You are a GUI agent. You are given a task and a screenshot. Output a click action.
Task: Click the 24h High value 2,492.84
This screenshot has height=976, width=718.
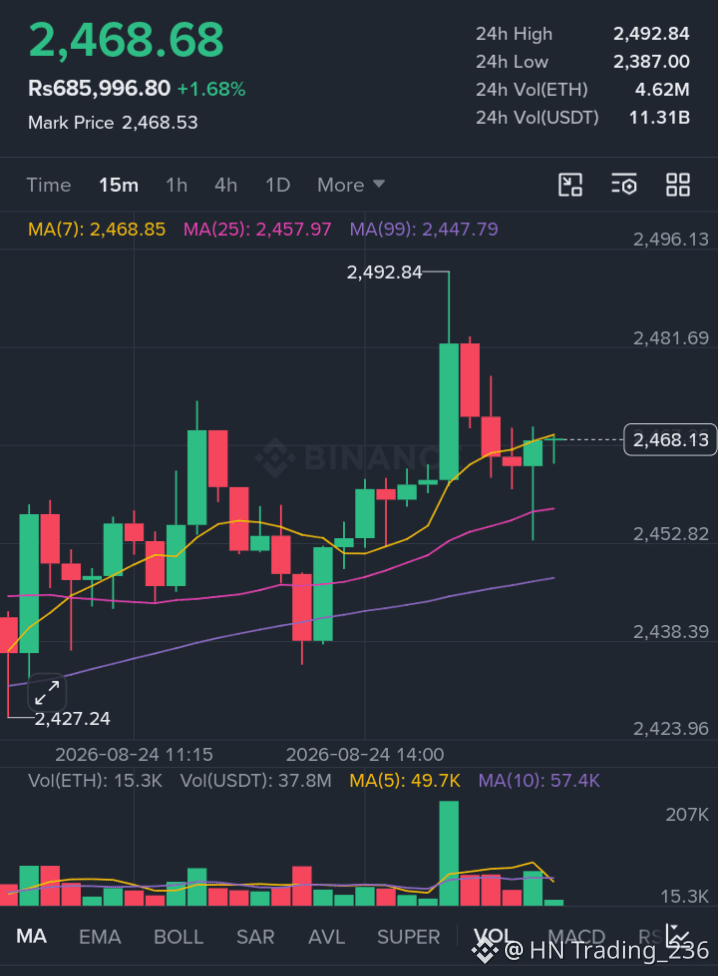tap(651, 34)
